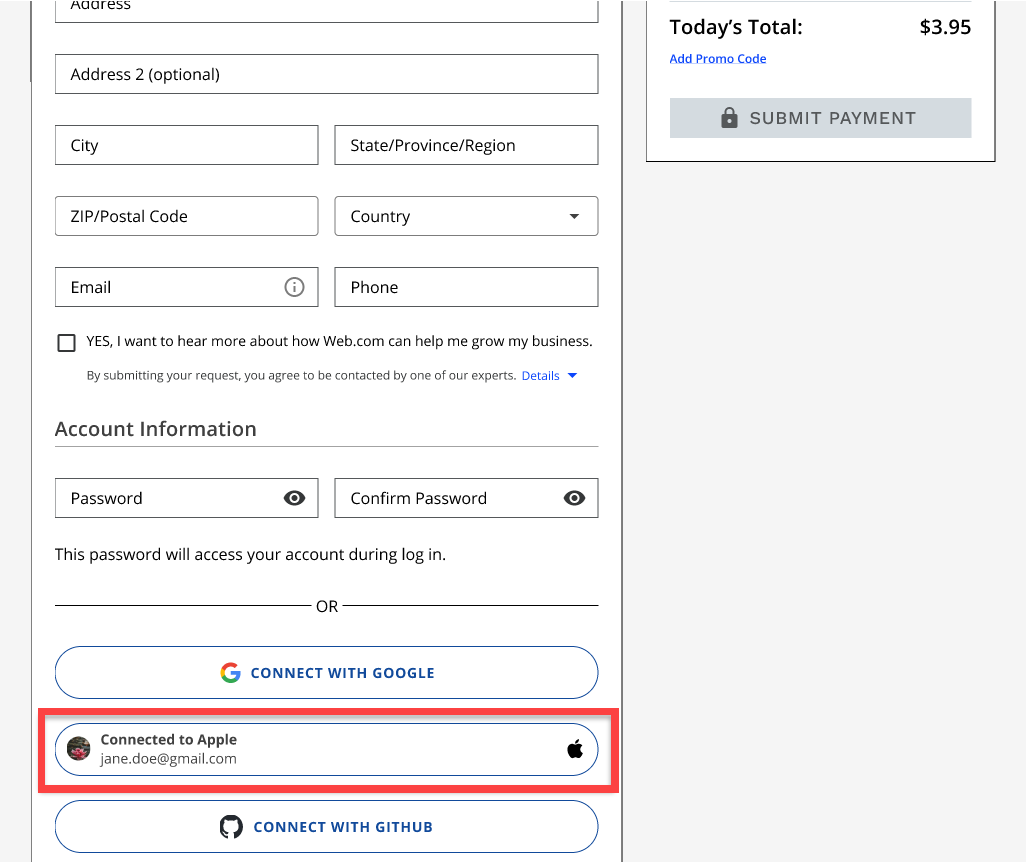Reveal Confirm Password with its eye icon
Viewport: 1026px width, 862px height.
574,498
